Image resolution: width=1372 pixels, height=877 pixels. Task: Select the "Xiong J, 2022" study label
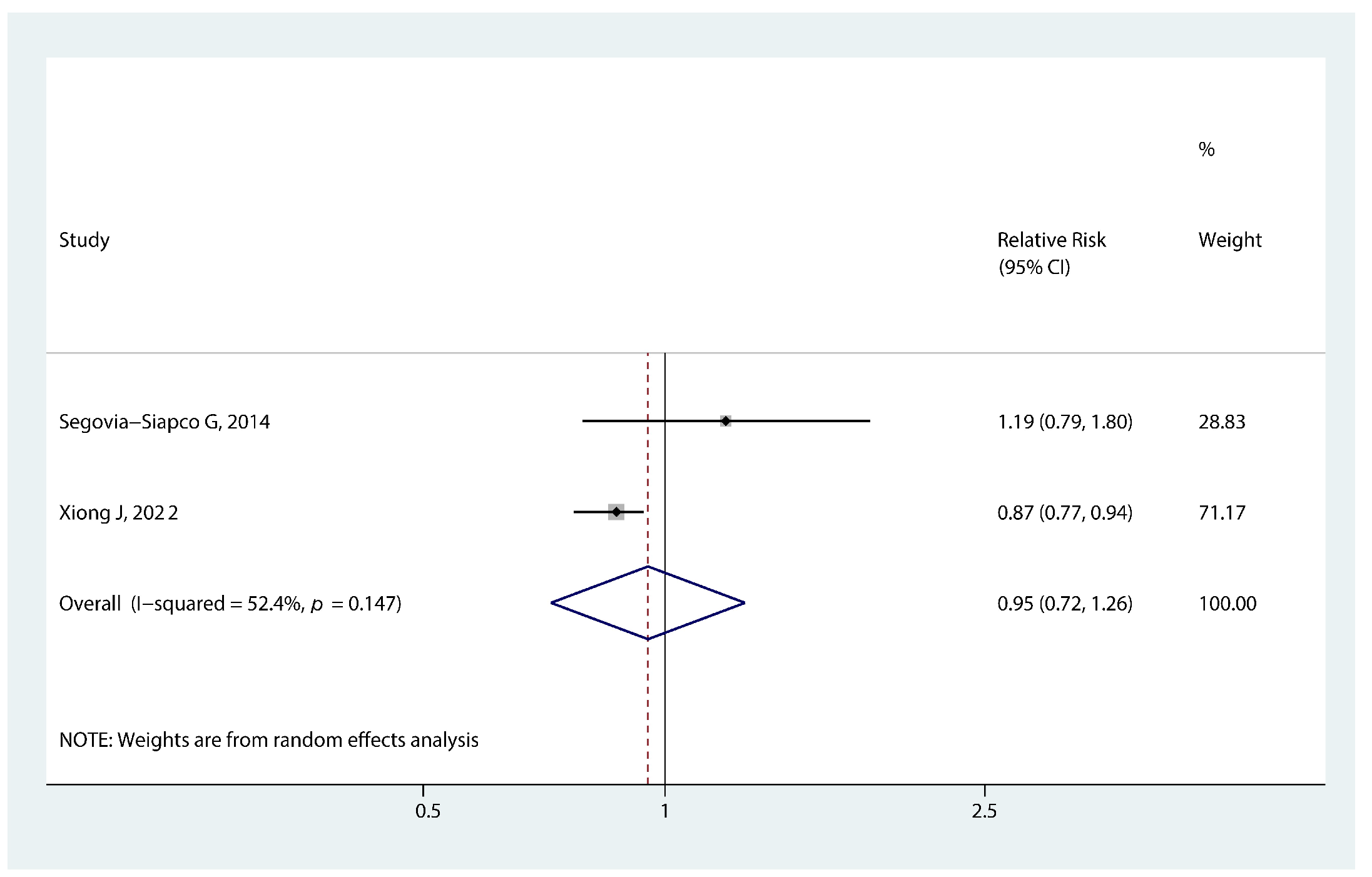coord(118,513)
